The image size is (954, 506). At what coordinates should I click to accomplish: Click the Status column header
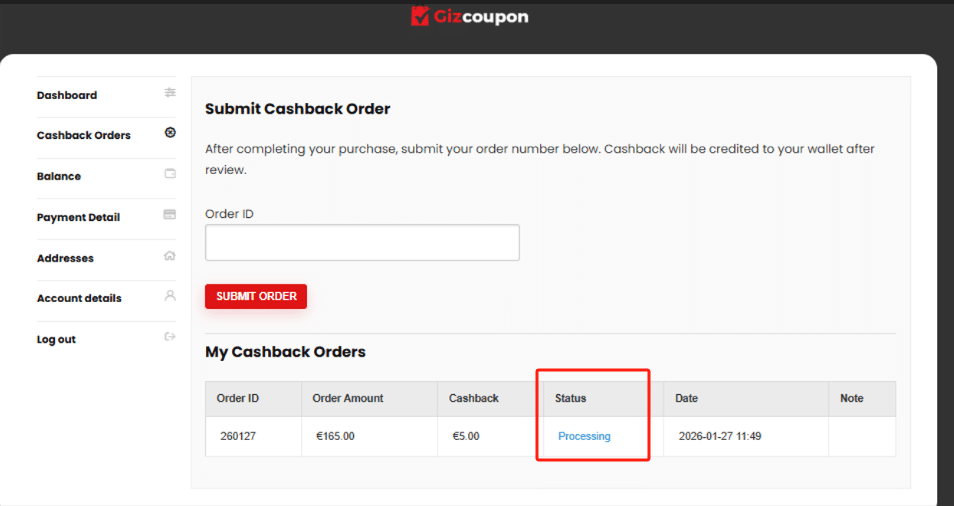coord(570,398)
